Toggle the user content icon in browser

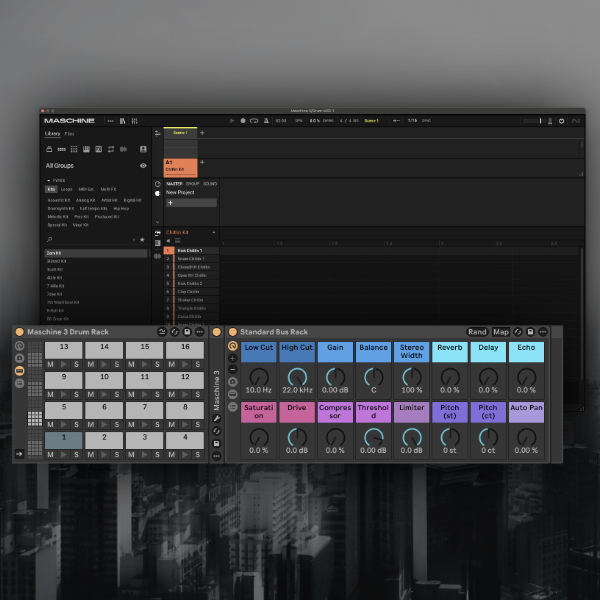click(x=143, y=149)
